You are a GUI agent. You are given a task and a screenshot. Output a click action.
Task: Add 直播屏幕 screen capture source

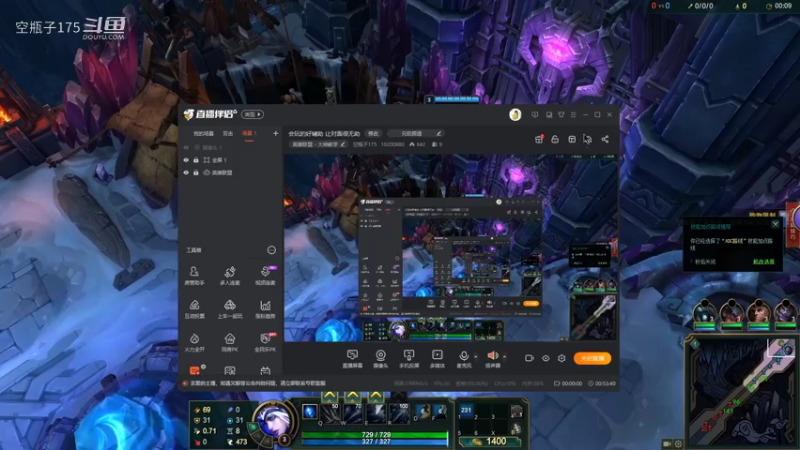click(x=352, y=359)
